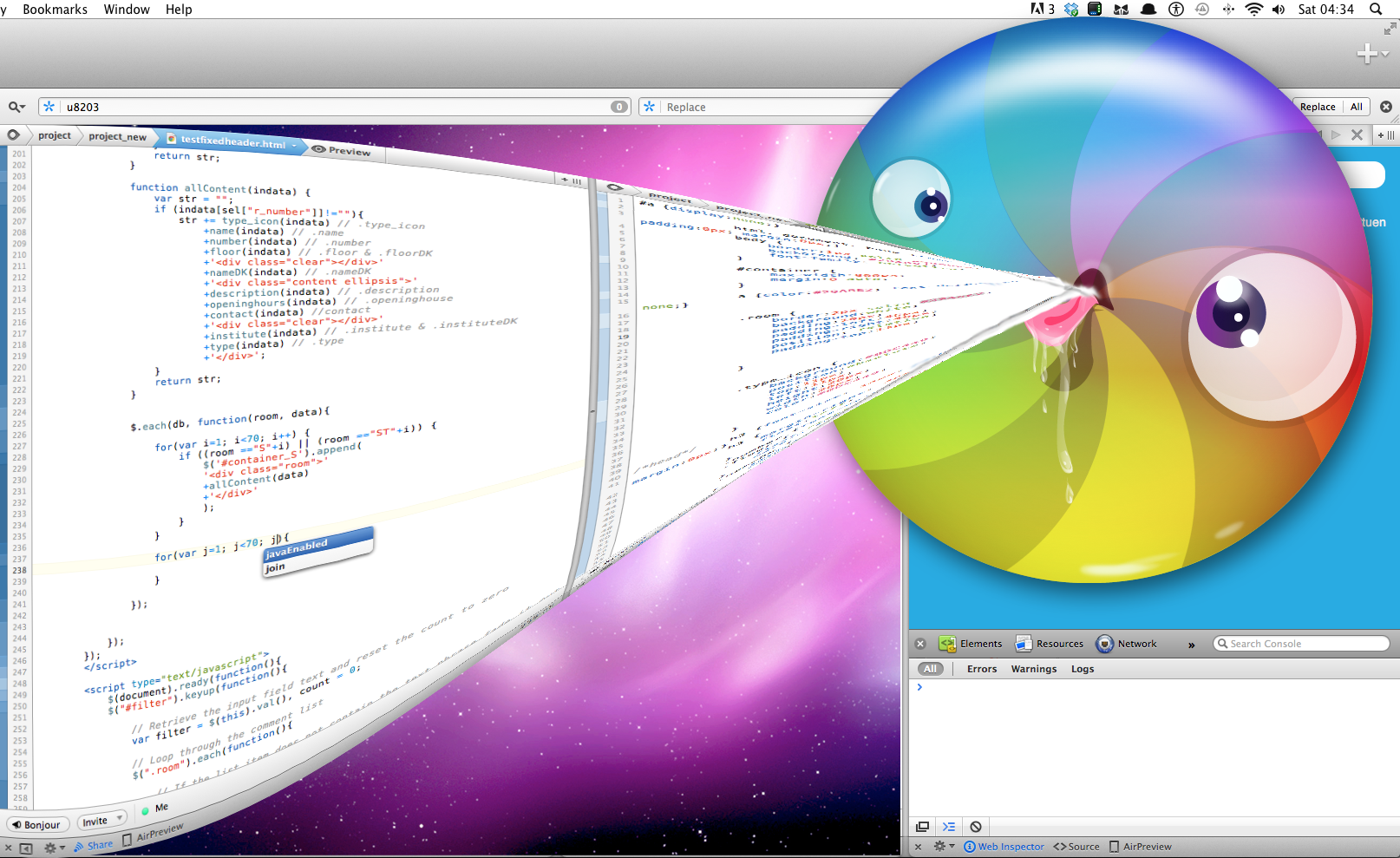
Task: Click the Share link in status bar
Action: pos(94,846)
